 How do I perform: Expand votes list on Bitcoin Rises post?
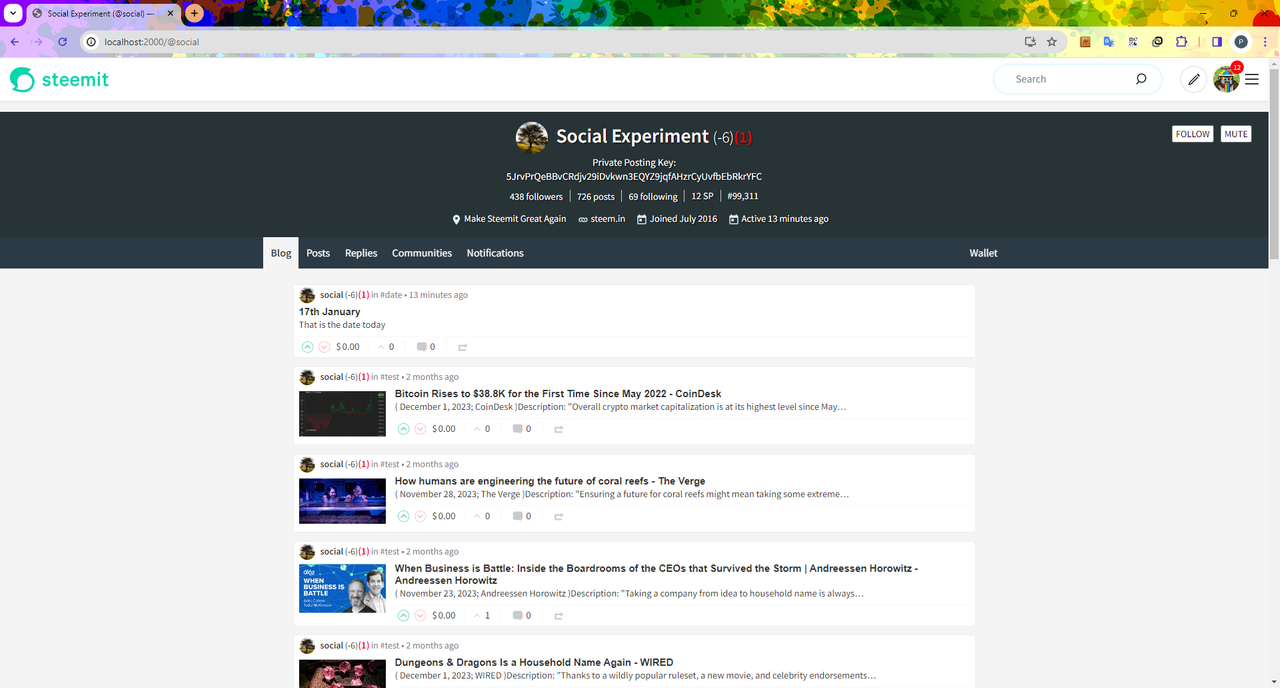482,429
